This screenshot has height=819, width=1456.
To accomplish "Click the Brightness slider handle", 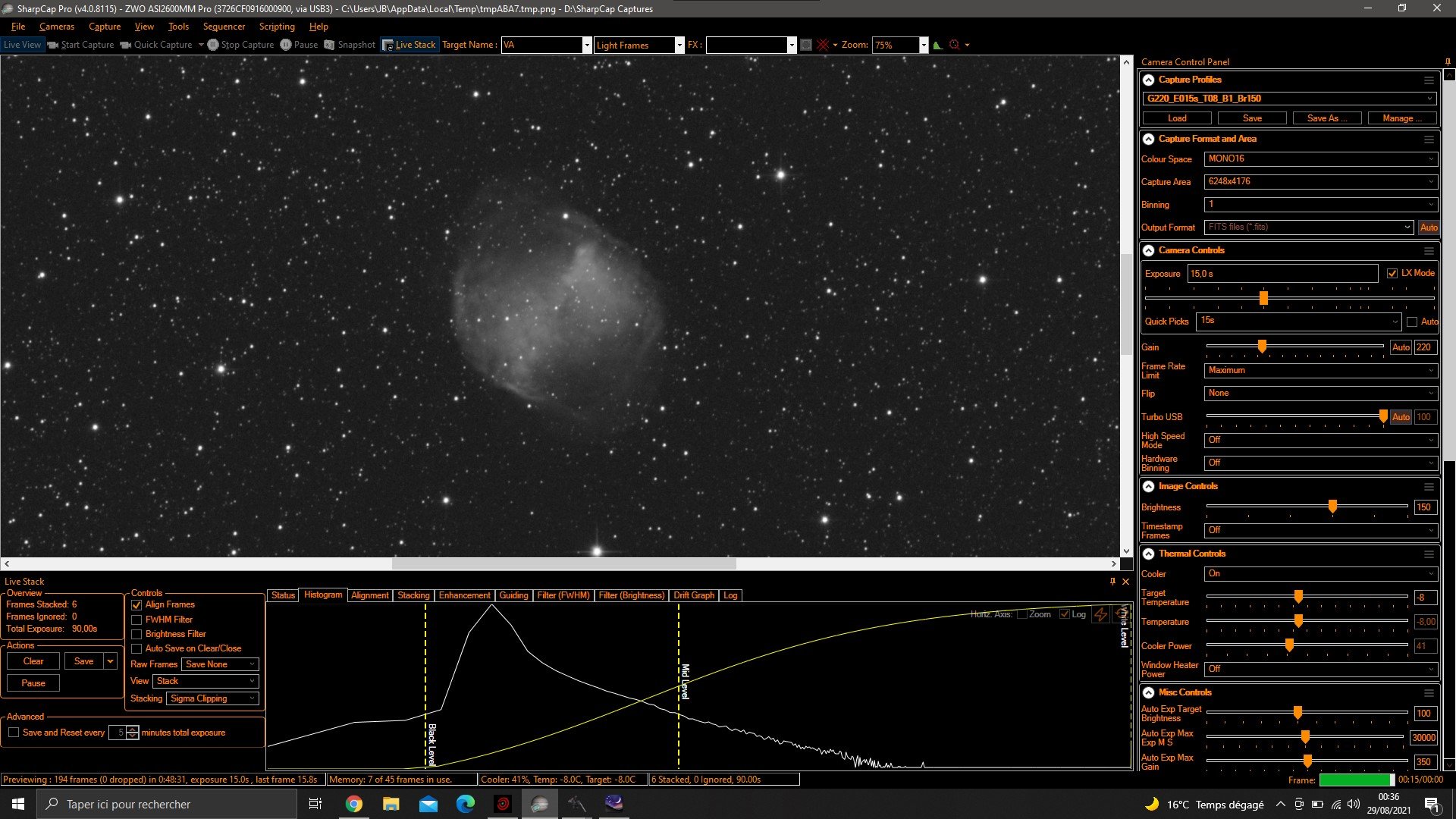I will (1332, 507).
